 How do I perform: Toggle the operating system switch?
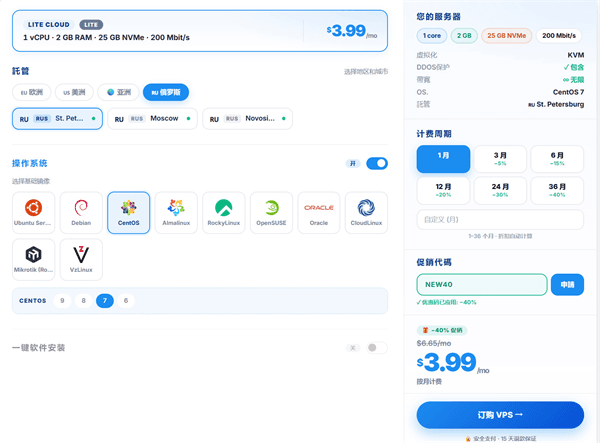(x=377, y=163)
